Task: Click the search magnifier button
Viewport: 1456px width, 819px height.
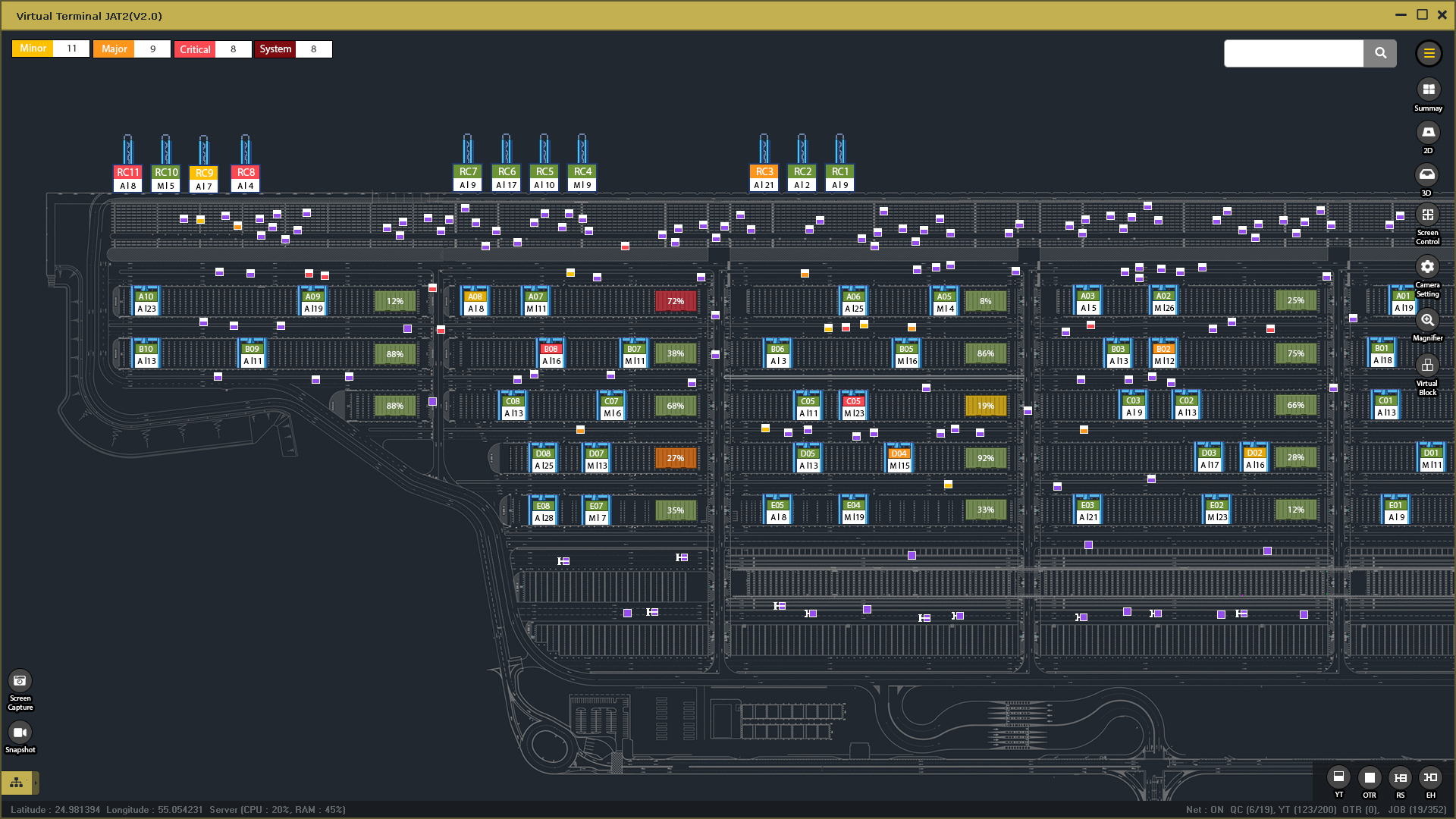Action: tap(1380, 53)
